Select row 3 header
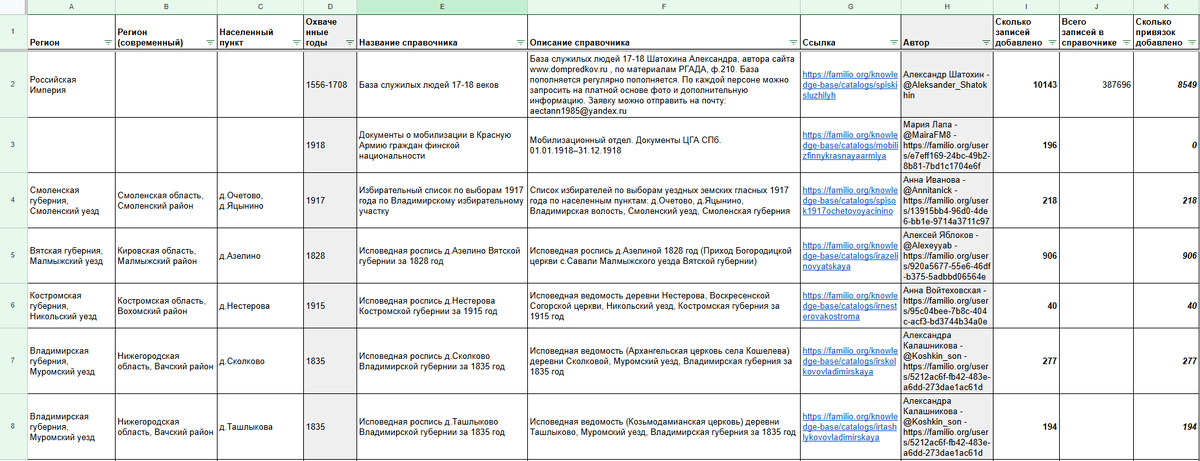The image size is (1200, 461). (x=12, y=145)
